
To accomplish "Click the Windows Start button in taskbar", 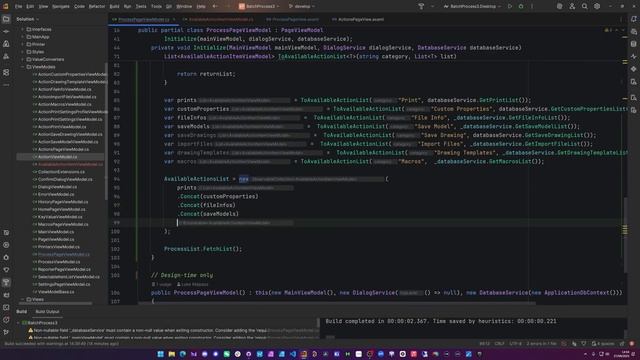I will point(160,354).
